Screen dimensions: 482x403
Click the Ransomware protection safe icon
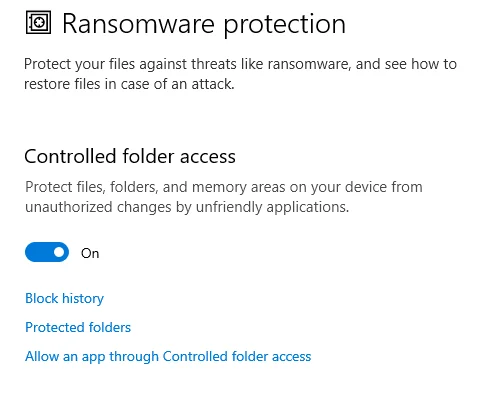(38, 23)
